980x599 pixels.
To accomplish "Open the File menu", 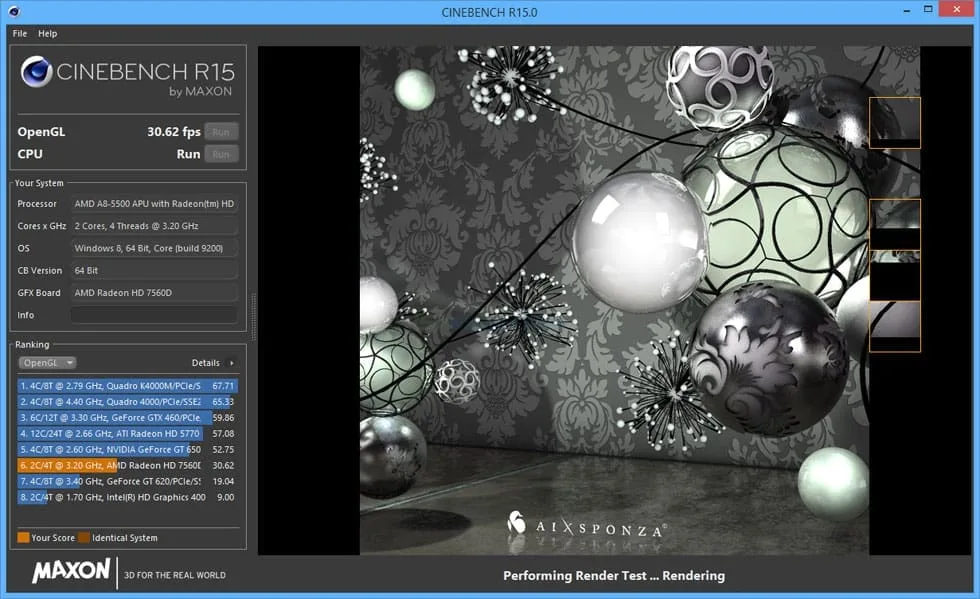I will coord(20,33).
